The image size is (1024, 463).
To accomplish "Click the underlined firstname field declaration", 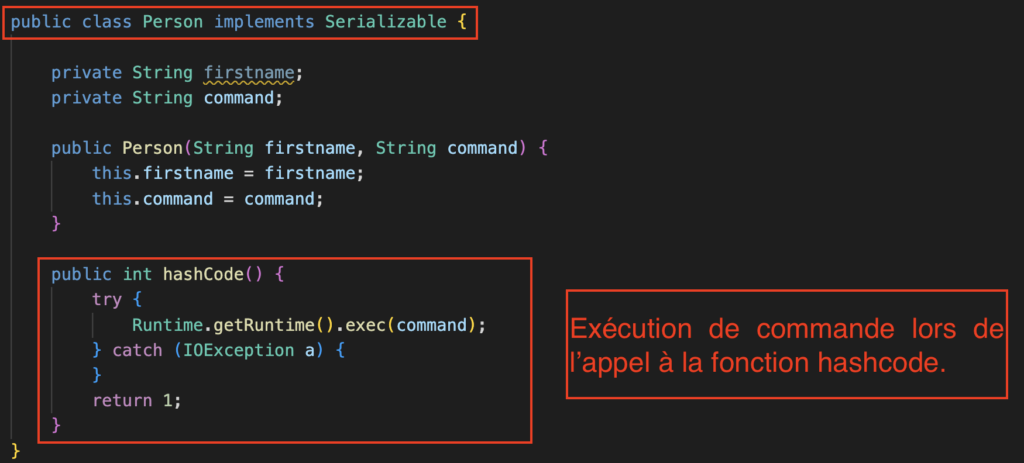I will pos(249,73).
